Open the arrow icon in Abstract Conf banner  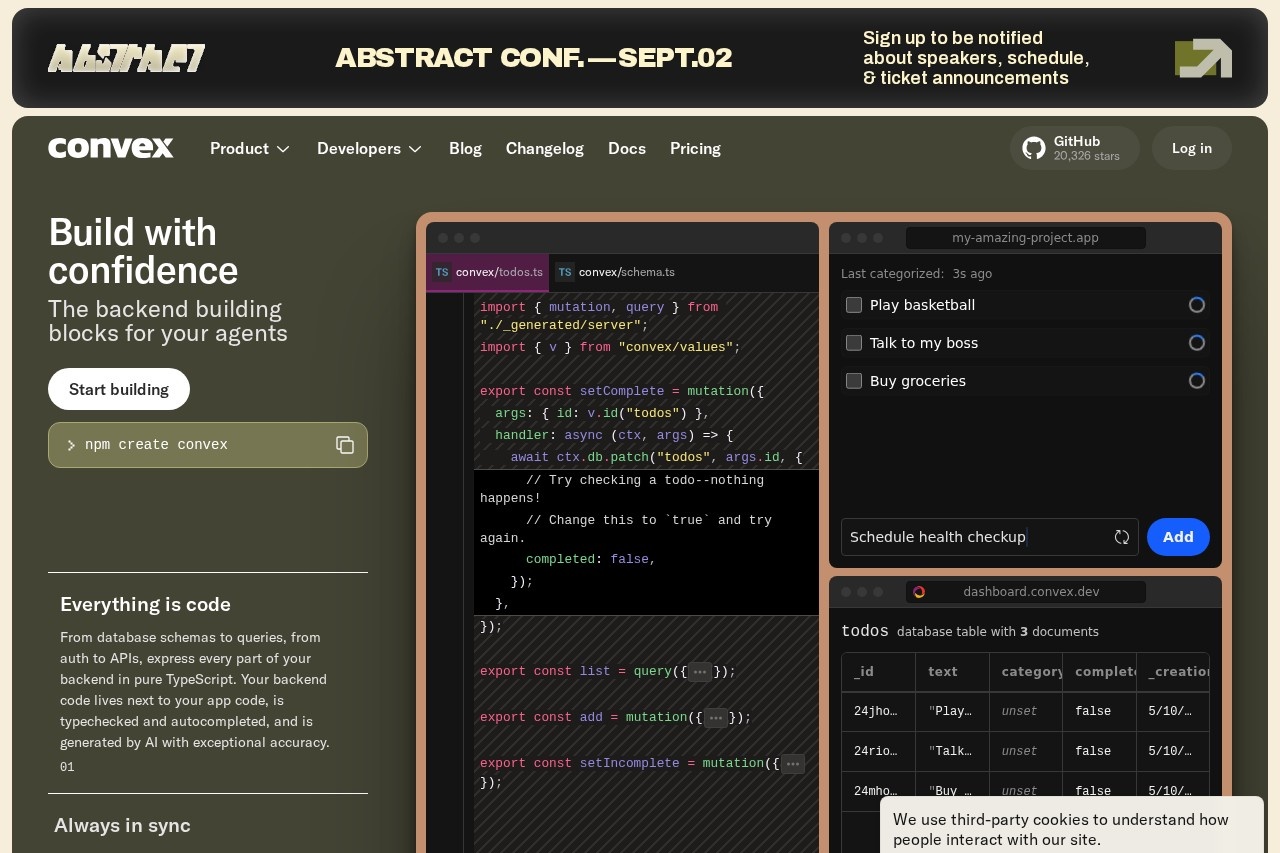(x=1203, y=58)
